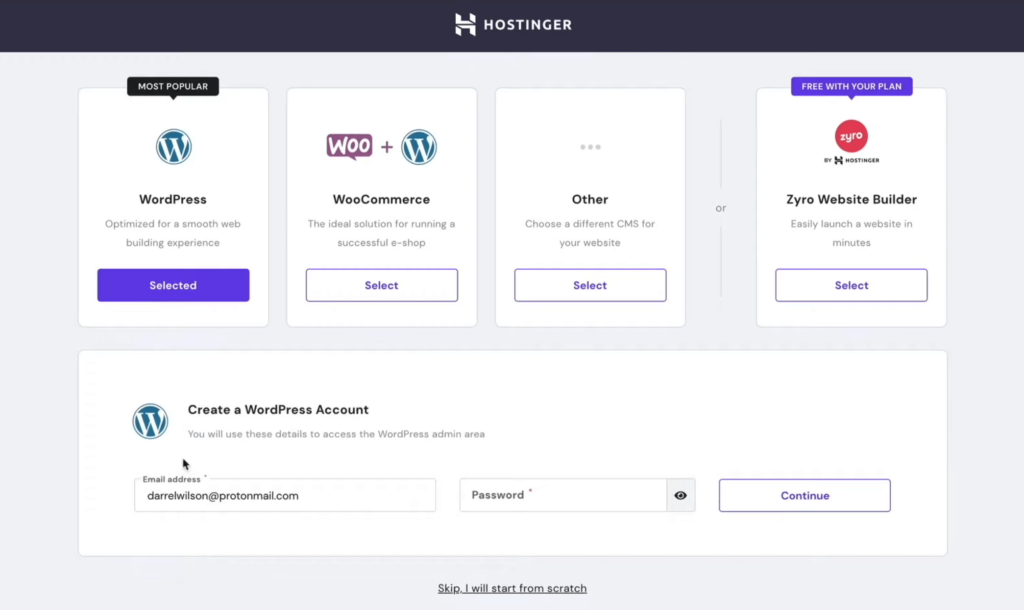Click Create a WordPress Account heading
Image resolution: width=1024 pixels, height=610 pixels.
[278, 409]
